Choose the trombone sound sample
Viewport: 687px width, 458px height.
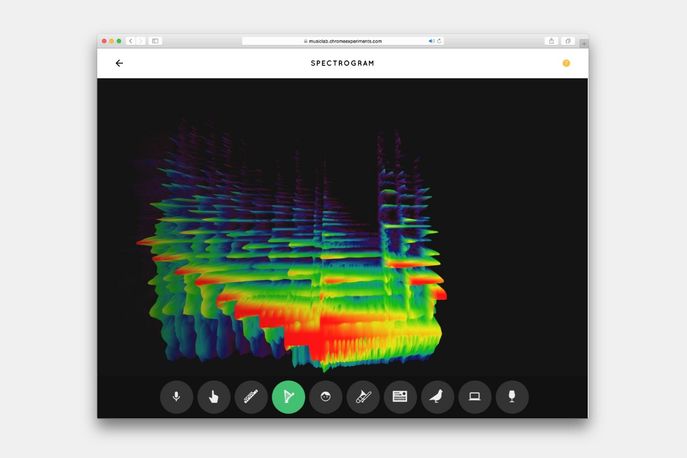(363, 397)
